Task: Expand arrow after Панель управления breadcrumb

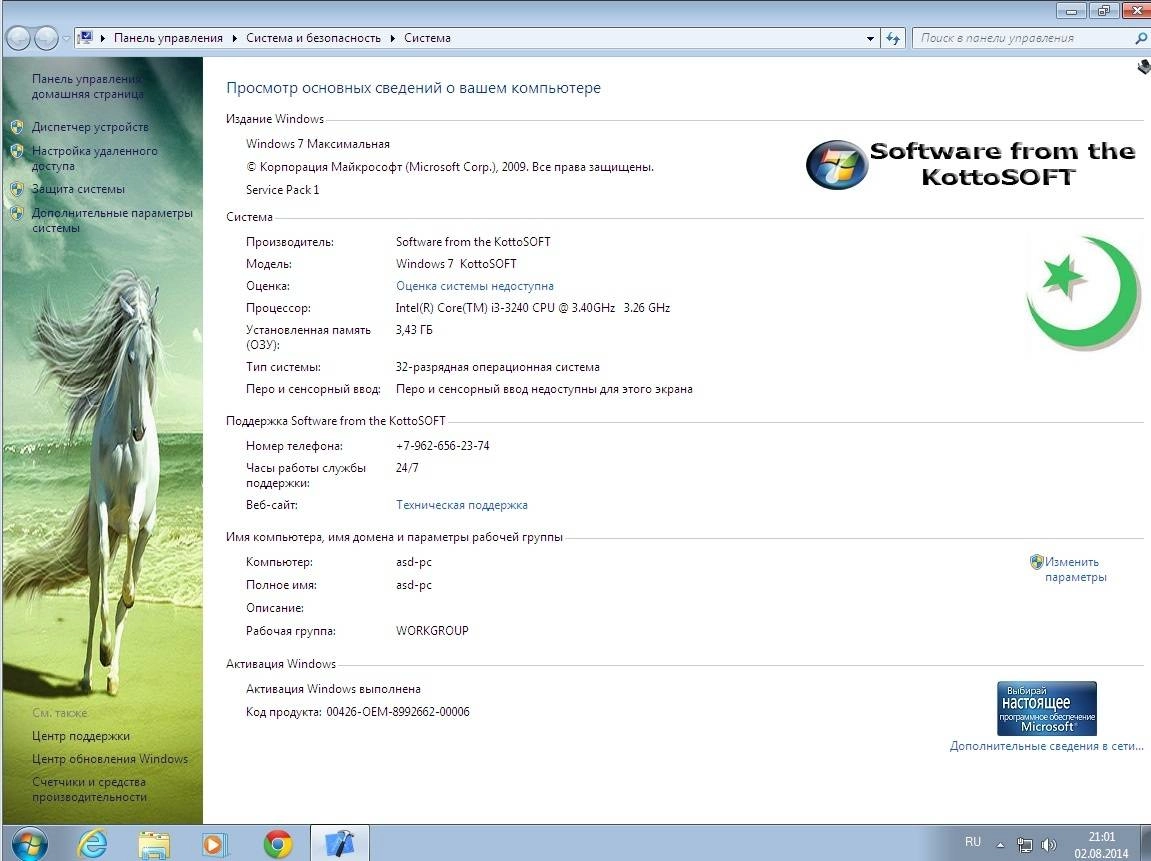Action: pos(235,38)
